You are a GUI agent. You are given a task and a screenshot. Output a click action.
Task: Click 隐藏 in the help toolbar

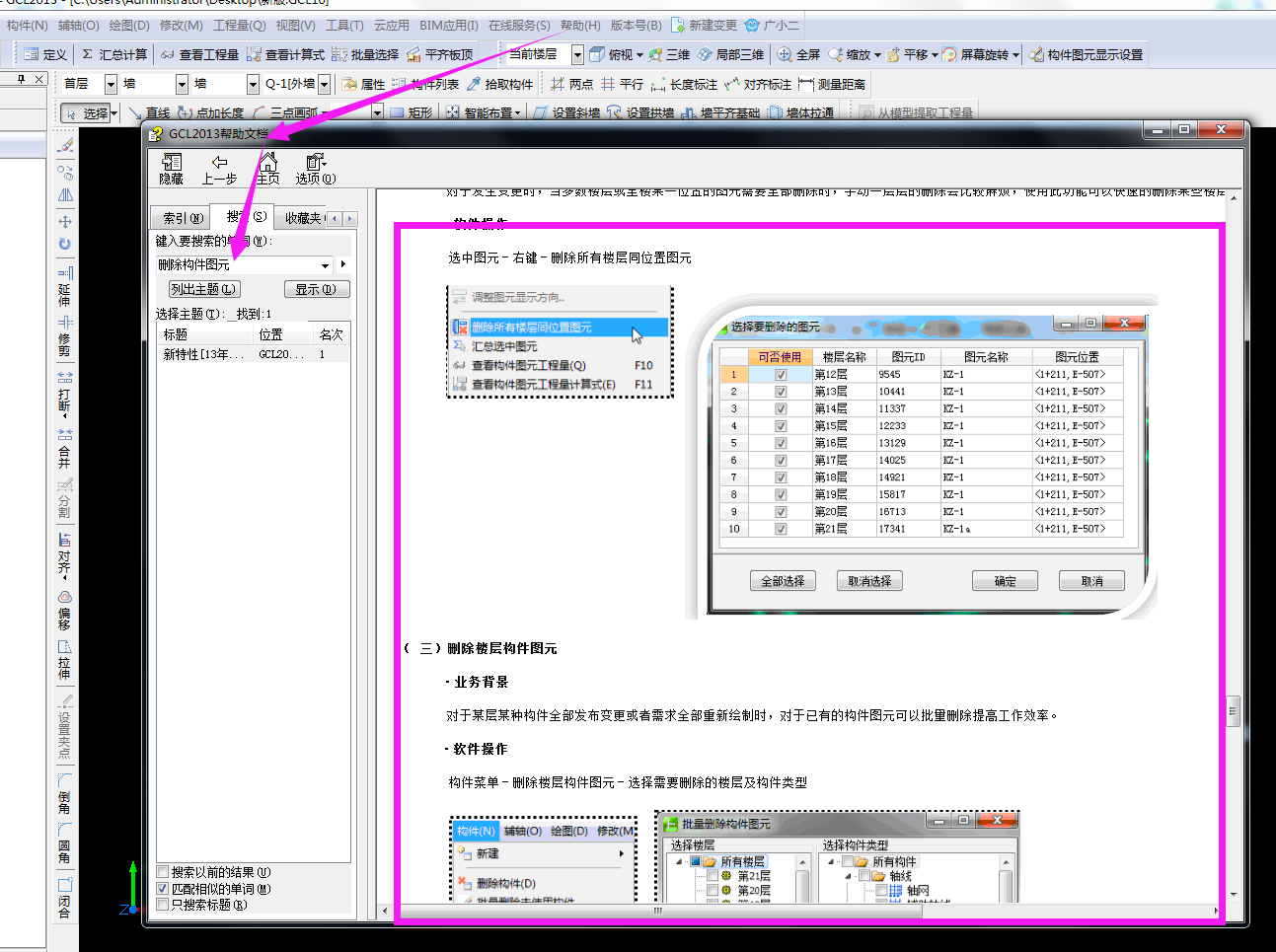point(172,169)
